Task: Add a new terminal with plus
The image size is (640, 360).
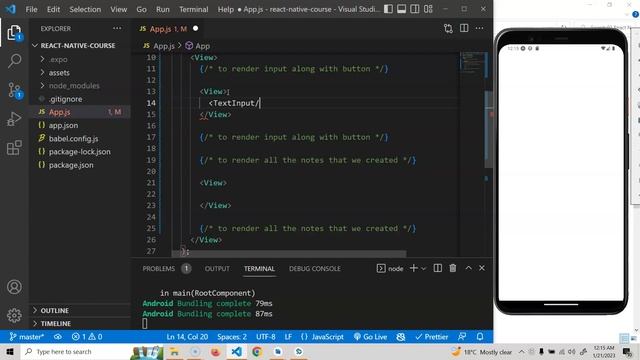Action: [x=413, y=268]
